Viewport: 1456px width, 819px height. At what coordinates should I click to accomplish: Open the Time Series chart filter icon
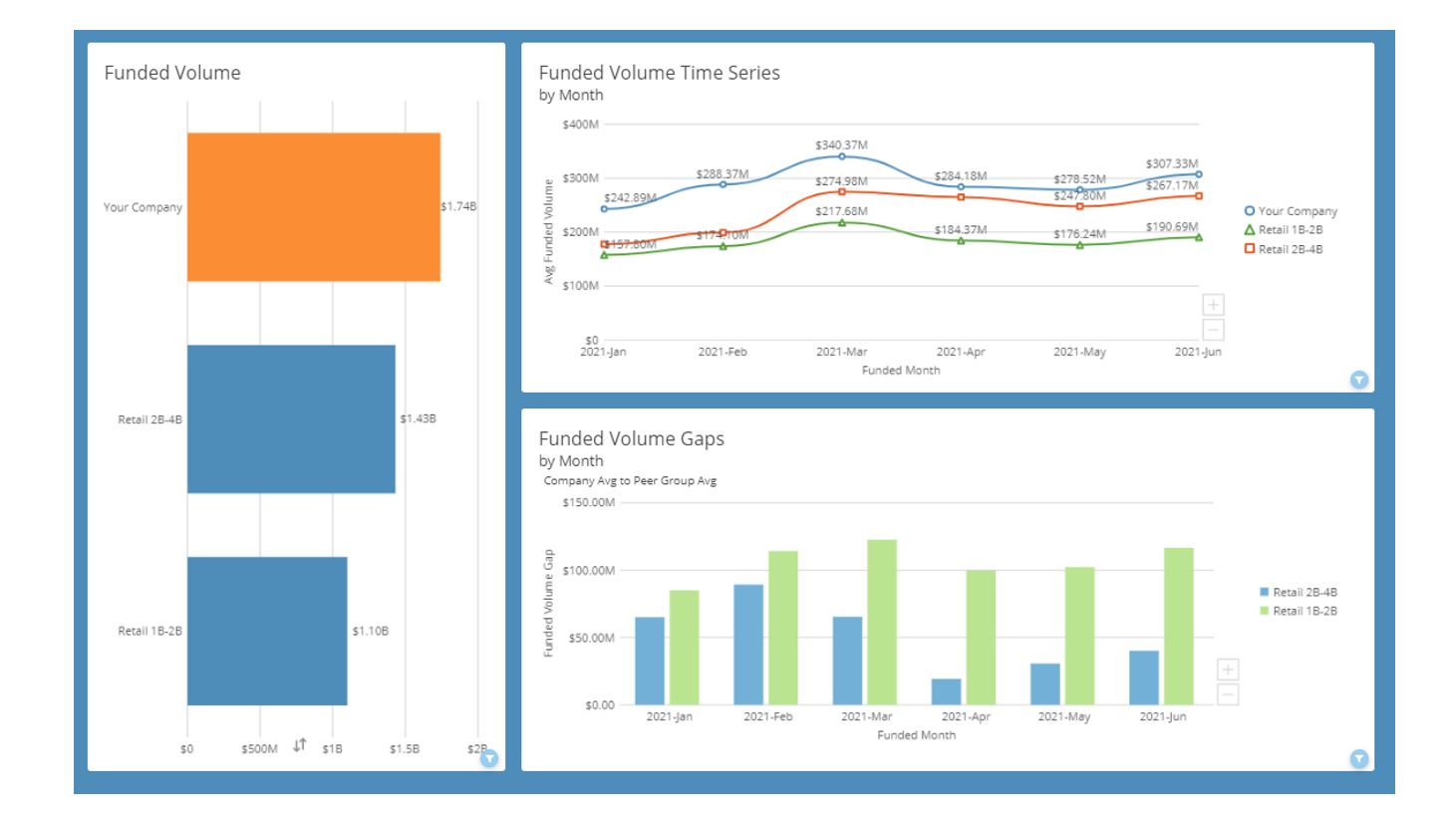1359,380
